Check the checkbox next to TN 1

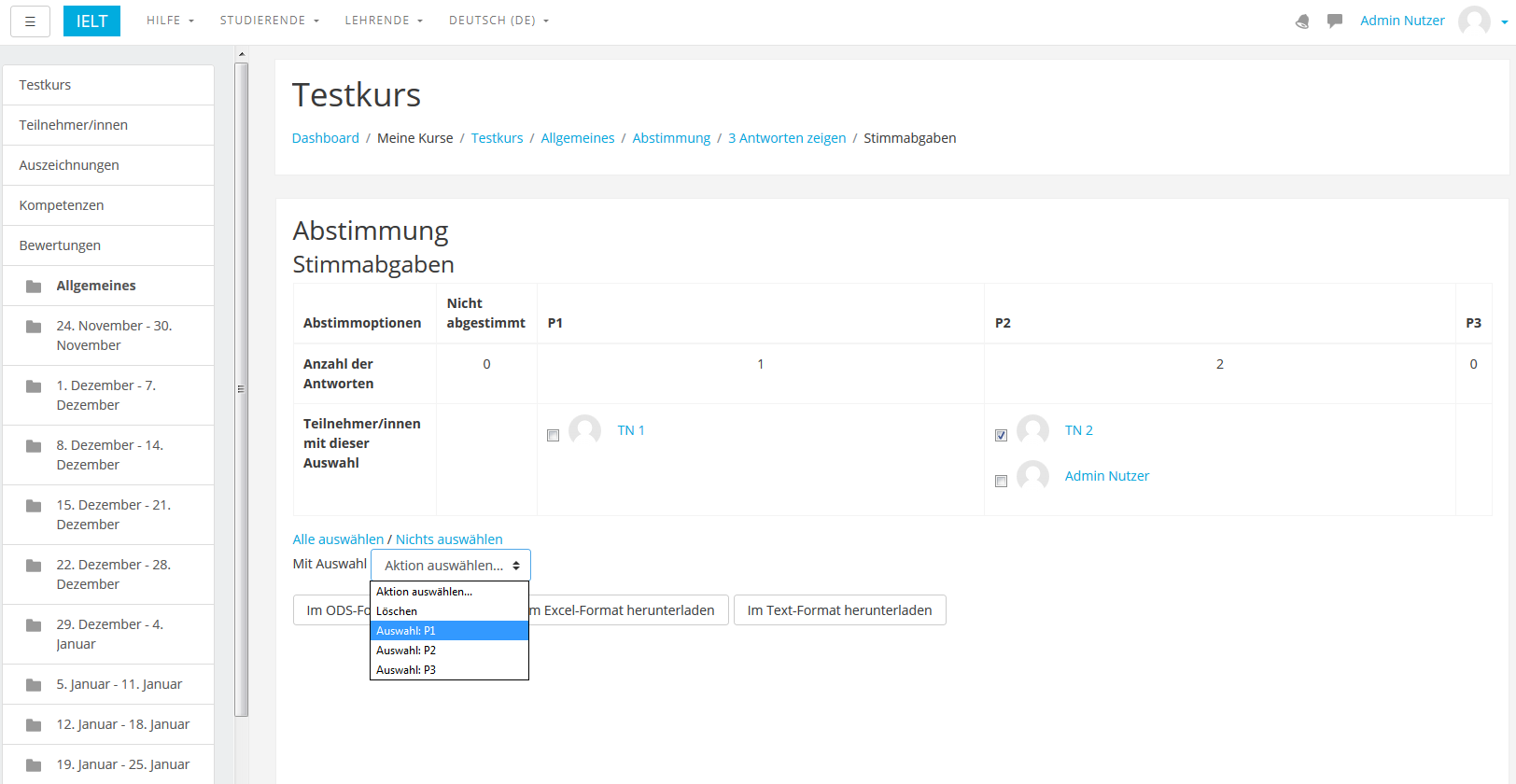coord(553,436)
